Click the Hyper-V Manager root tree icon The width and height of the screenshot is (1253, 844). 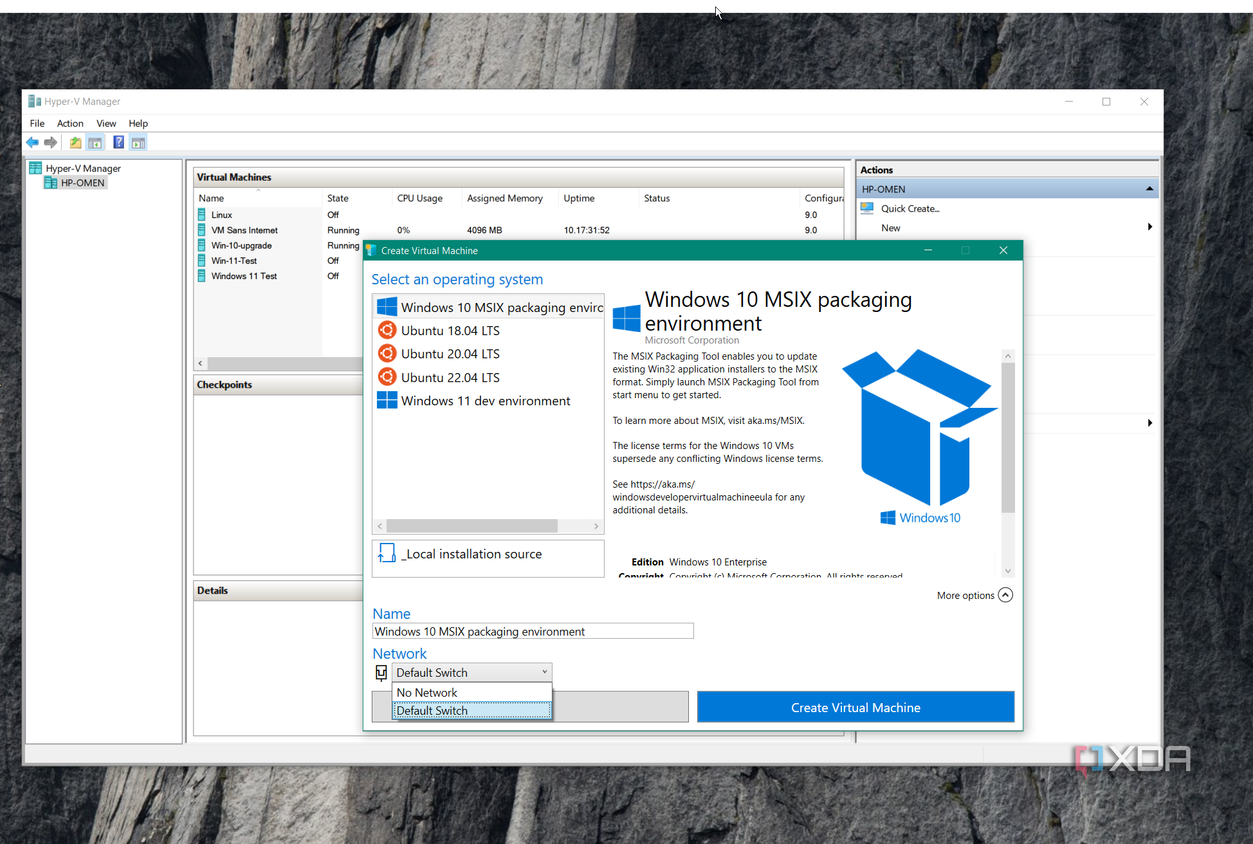tap(36, 168)
